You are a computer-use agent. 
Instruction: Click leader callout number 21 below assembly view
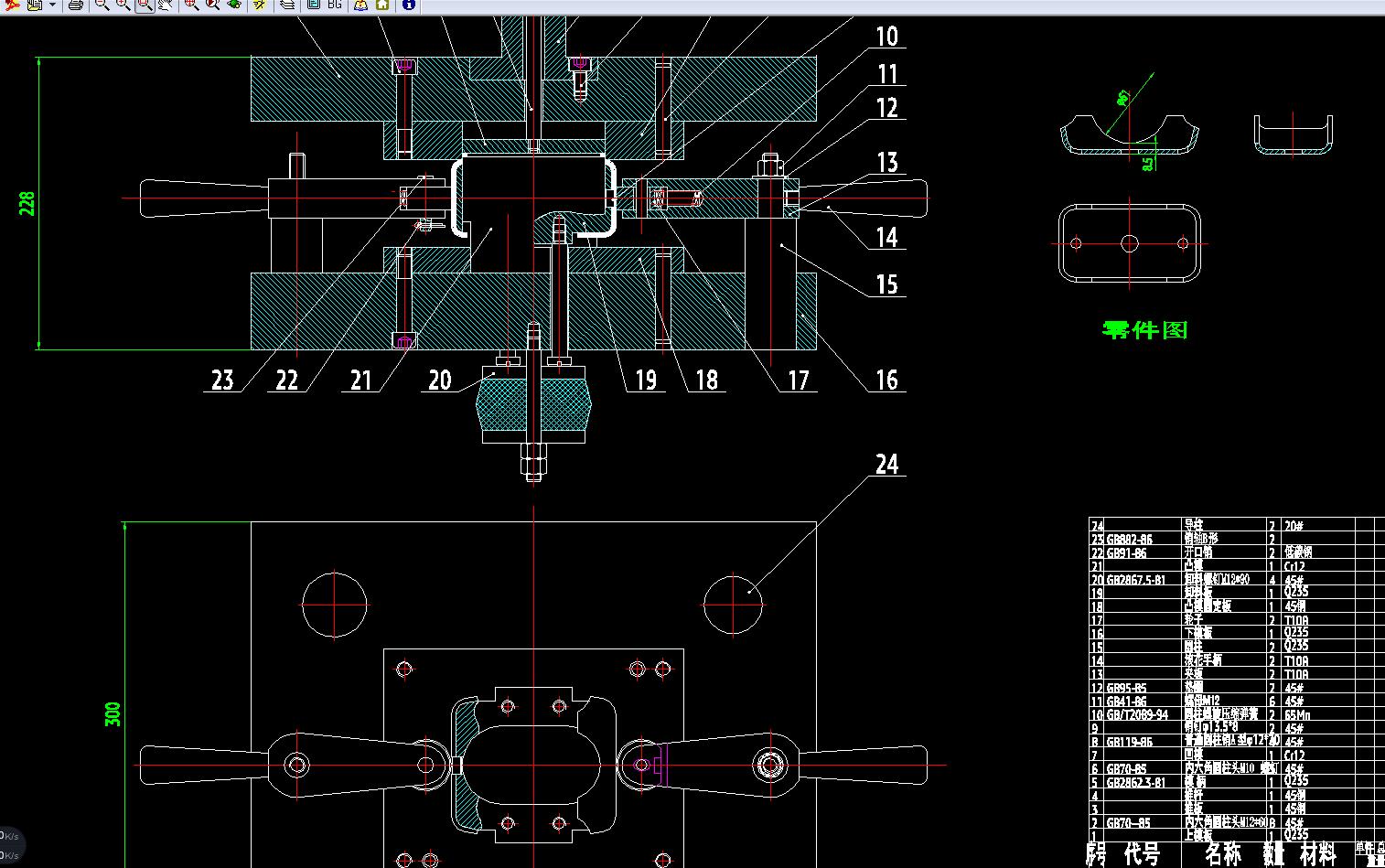click(x=361, y=380)
